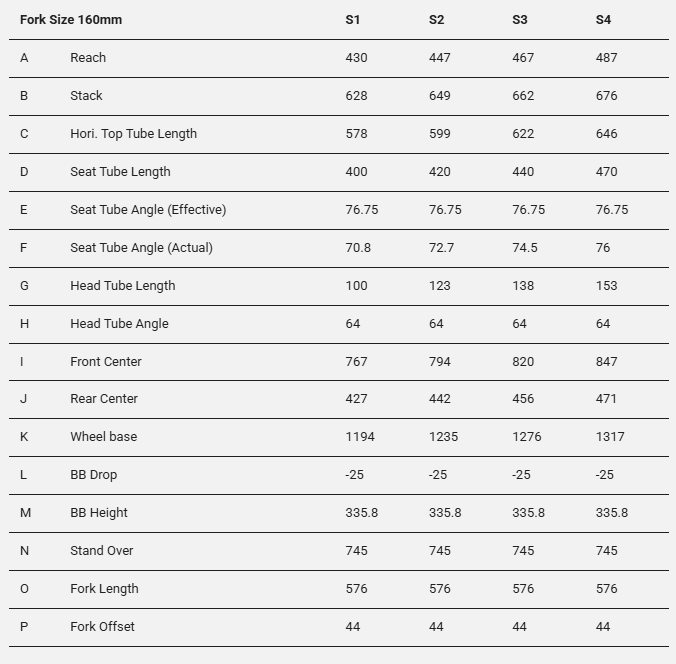Select Head Tube Length value for S3
This screenshot has height=664, width=676.
(x=523, y=286)
